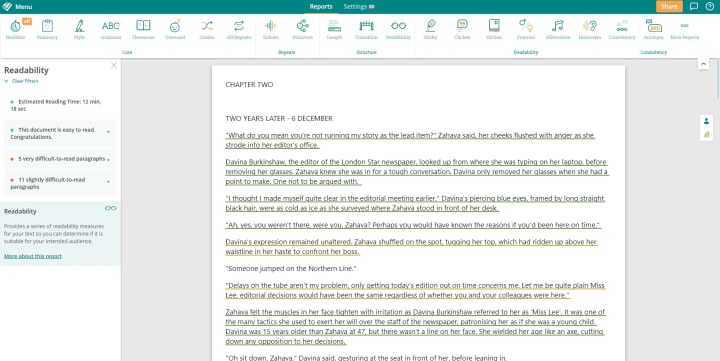
Task: Click the sentence 'Someone jumped on the Northern Line.'
Action: (x=291, y=268)
